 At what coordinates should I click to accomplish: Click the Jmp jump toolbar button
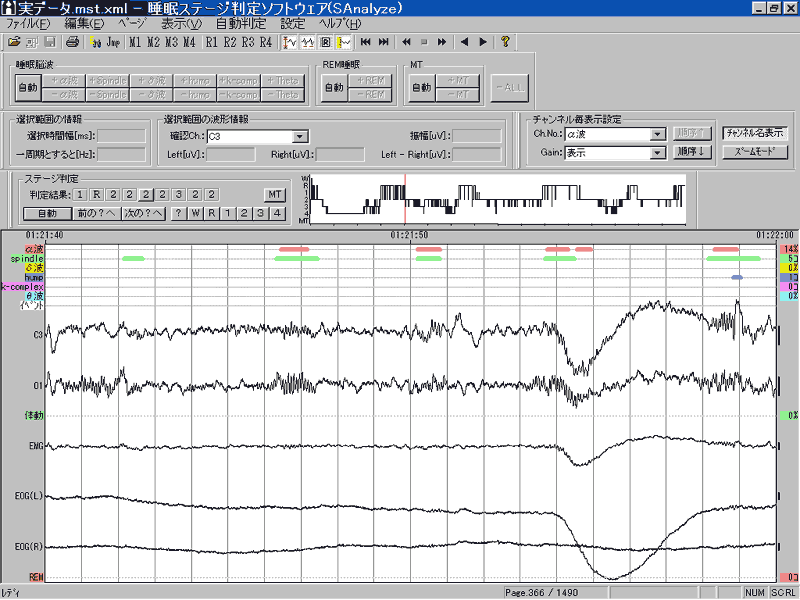113,42
